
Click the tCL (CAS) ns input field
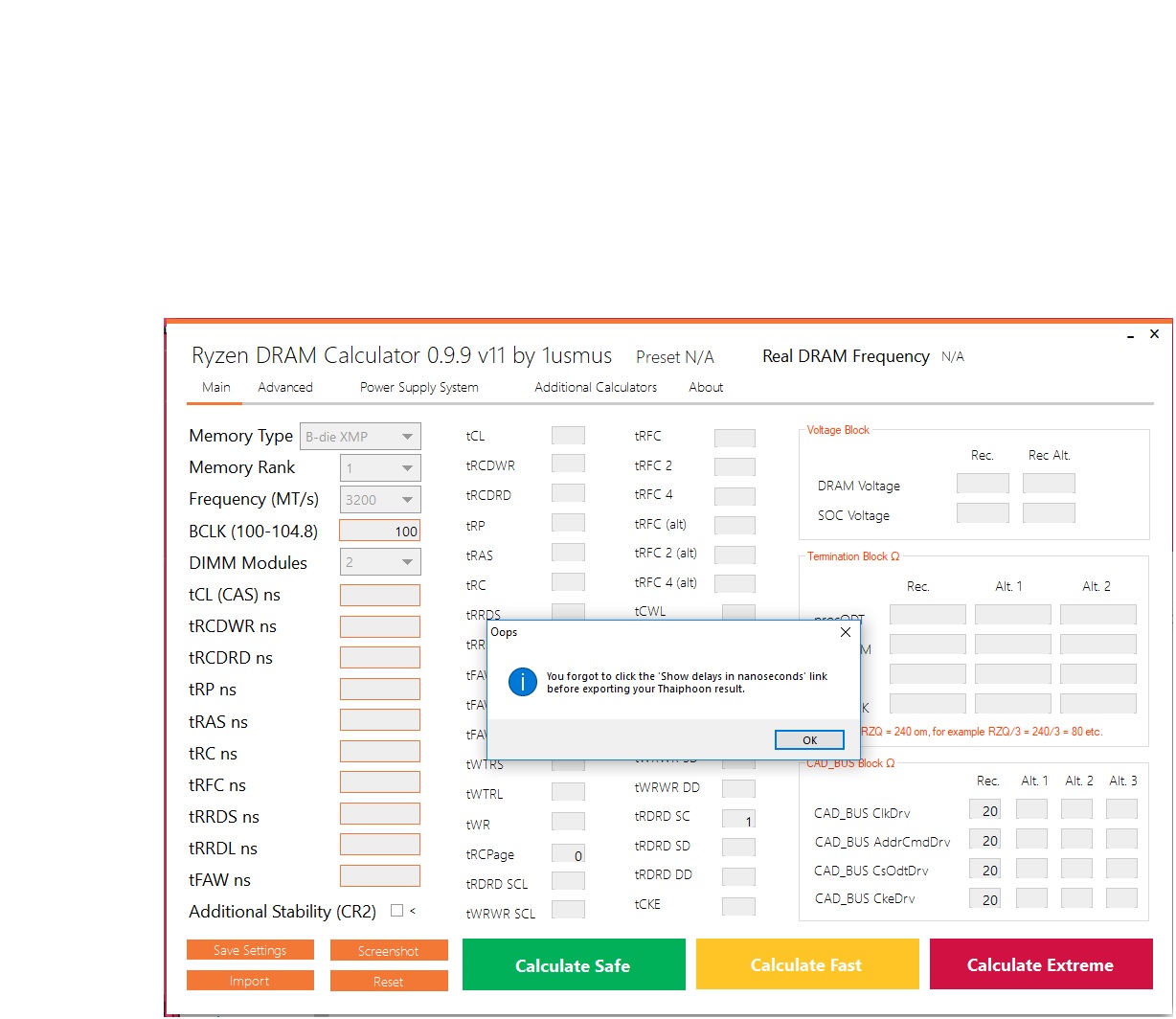380,595
